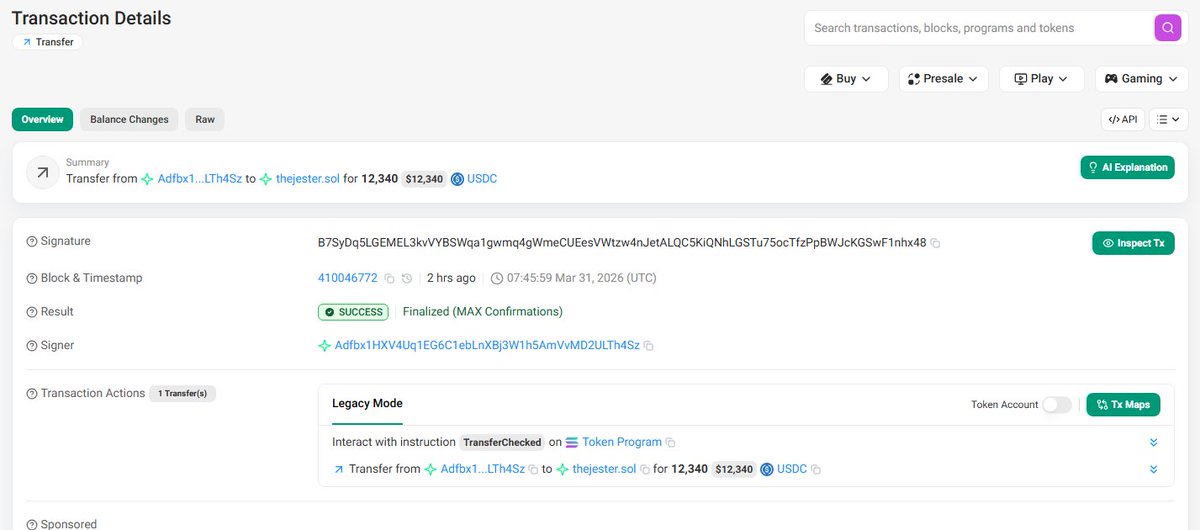Open Adfbx1...LTh4Sz link in Legacy Mode row

tap(483, 469)
